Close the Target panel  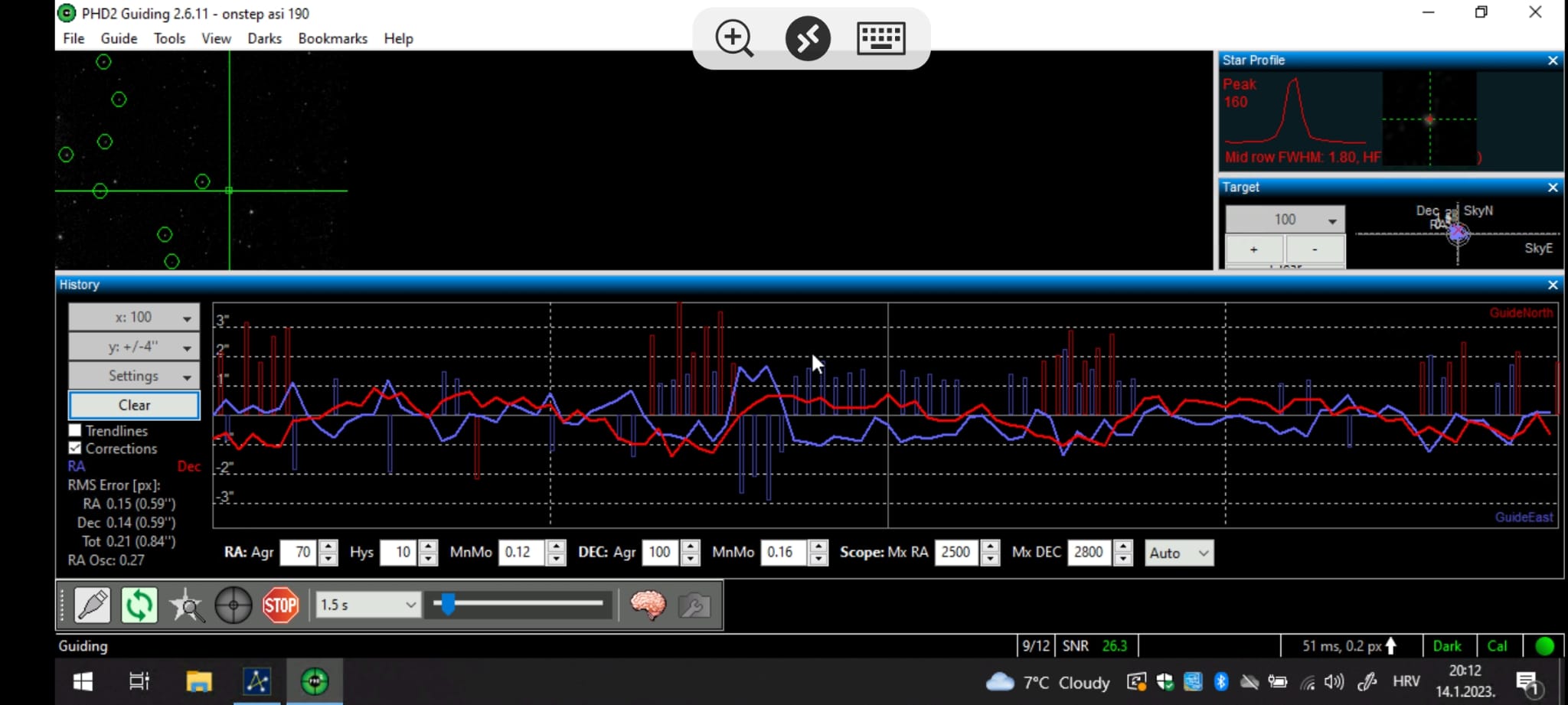[1553, 188]
